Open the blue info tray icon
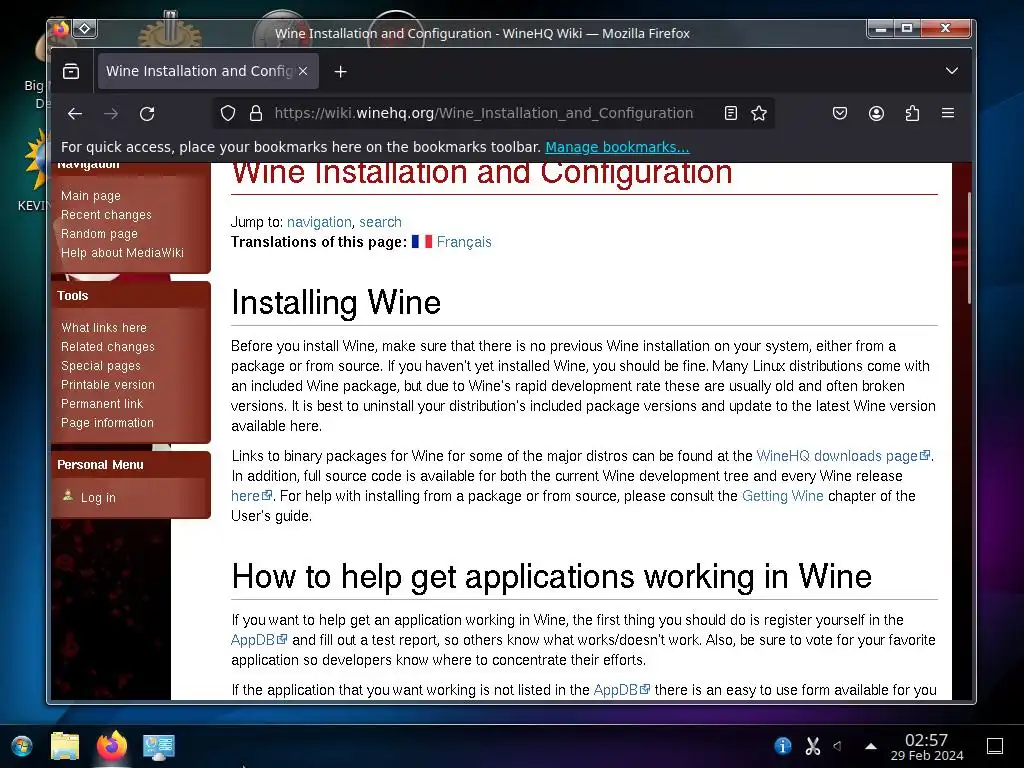 [x=782, y=745]
